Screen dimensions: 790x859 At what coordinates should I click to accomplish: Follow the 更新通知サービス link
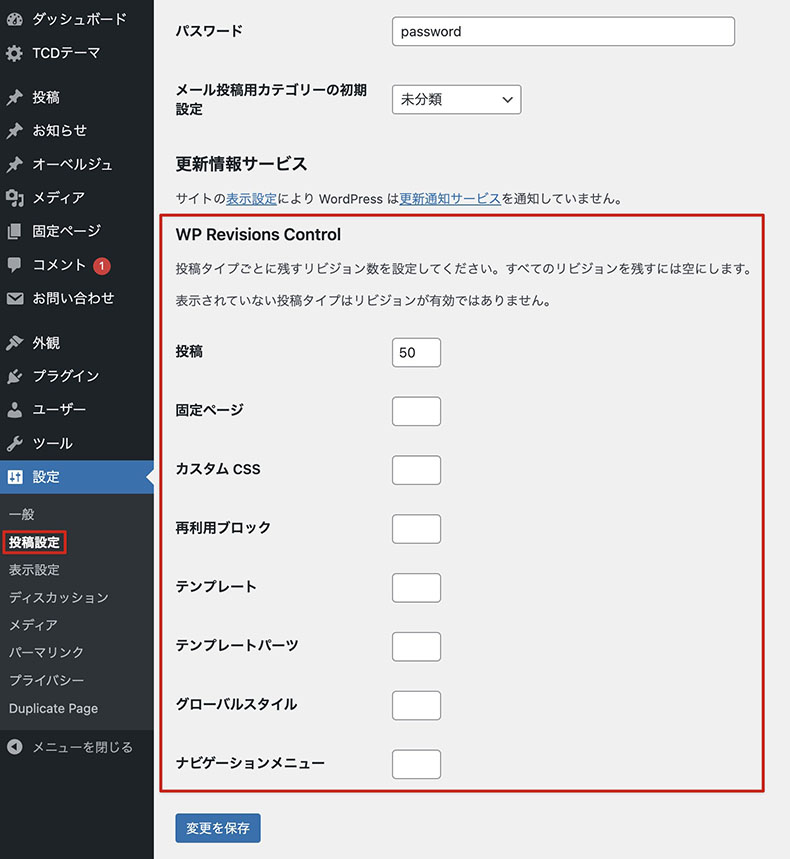coord(450,199)
